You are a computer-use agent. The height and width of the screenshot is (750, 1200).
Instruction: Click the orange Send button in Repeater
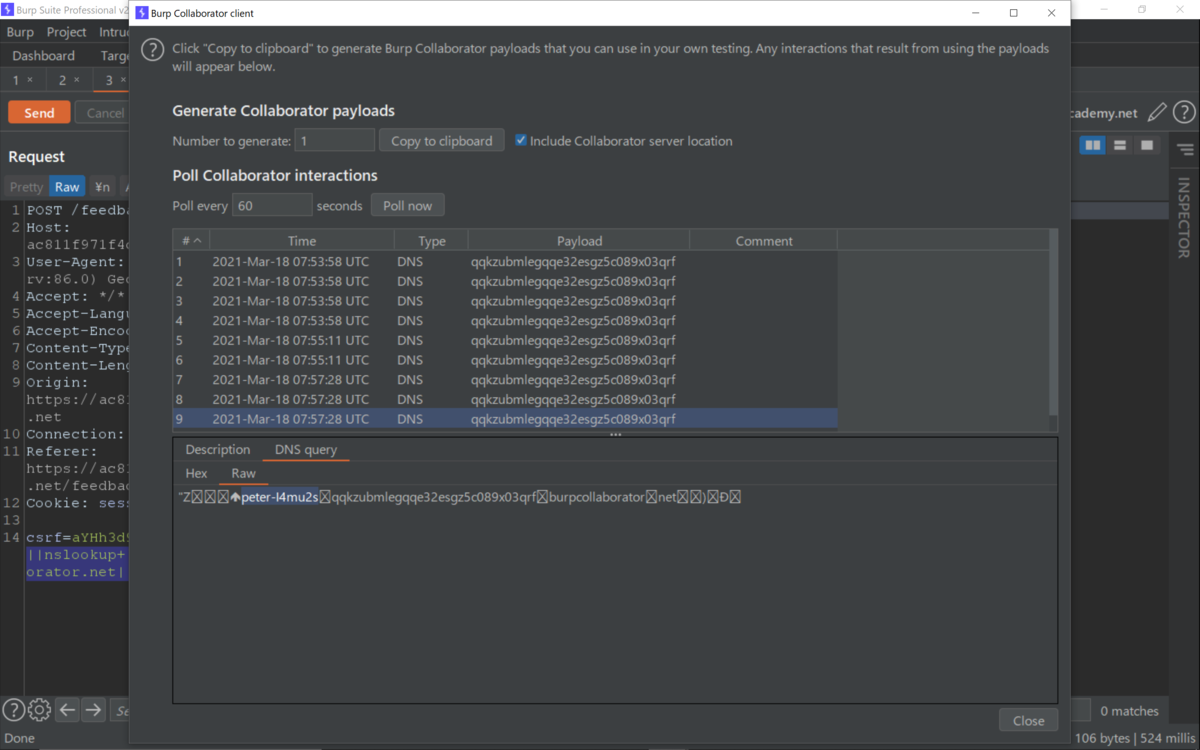click(x=39, y=113)
